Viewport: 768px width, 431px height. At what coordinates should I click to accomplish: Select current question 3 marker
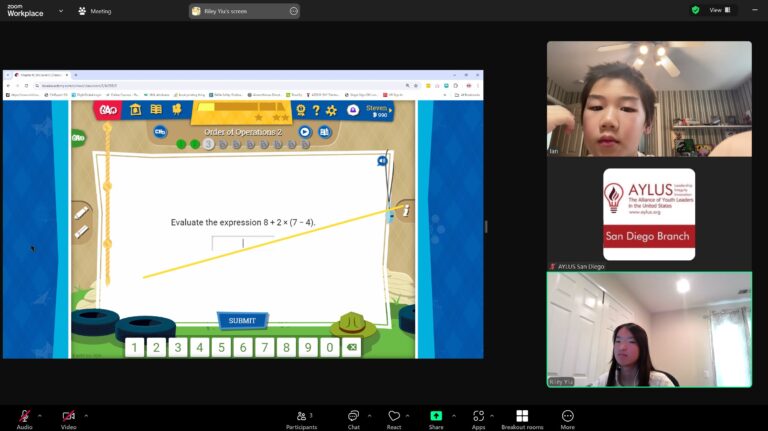(x=209, y=144)
